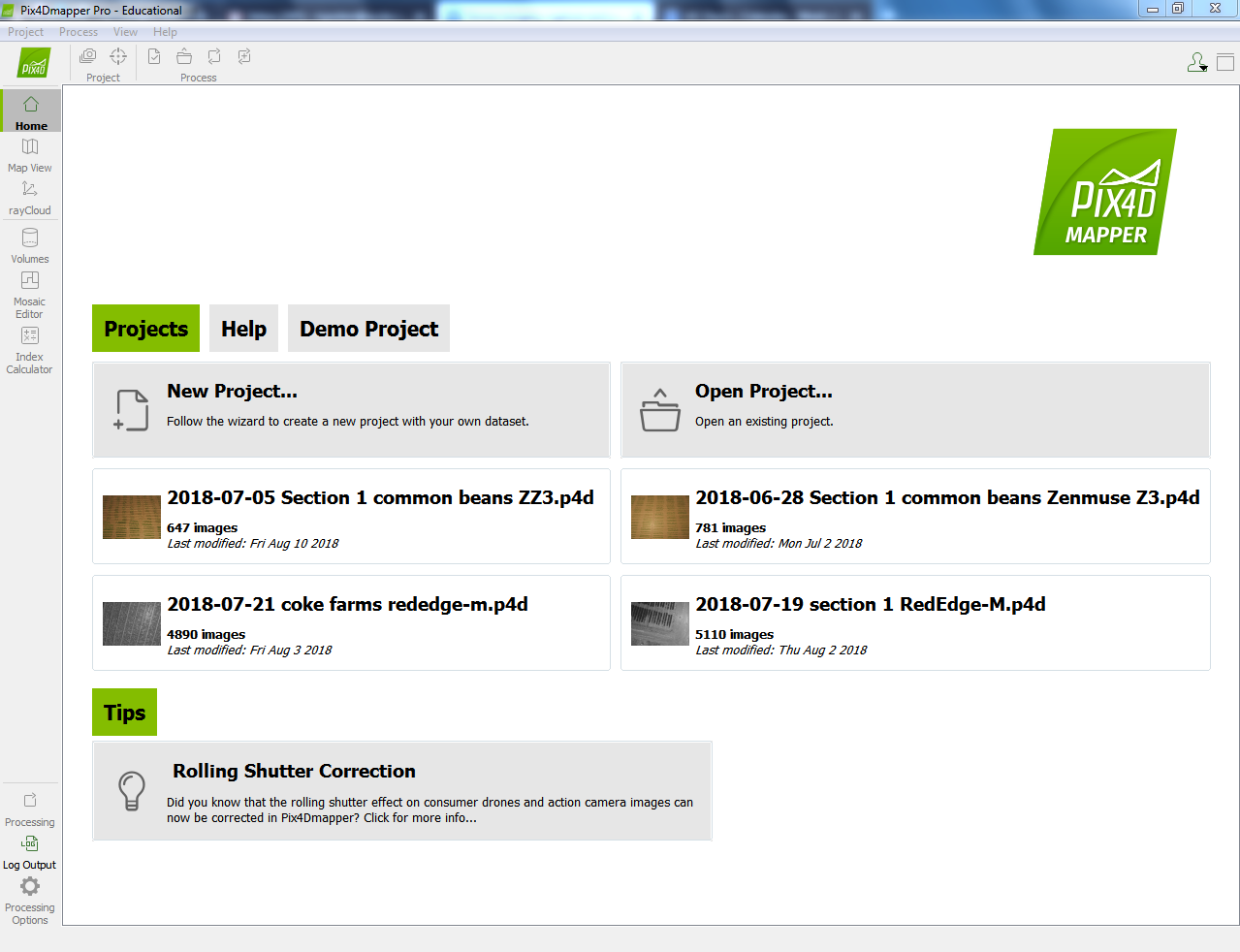Open the Home view in sidebar
Screen dimensions: 1240x952
click(31, 111)
